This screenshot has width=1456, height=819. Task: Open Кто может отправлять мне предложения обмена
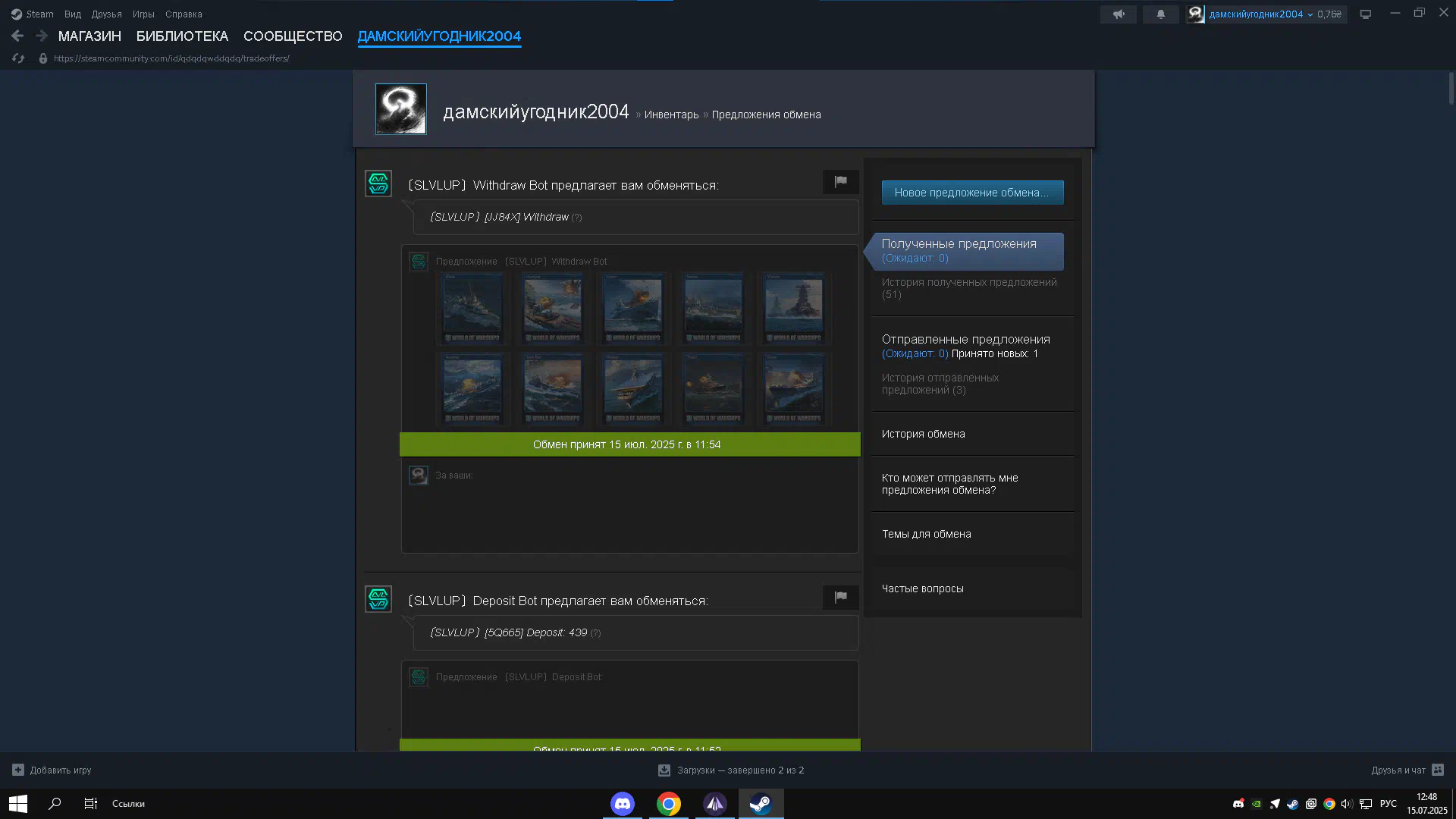[949, 484]
